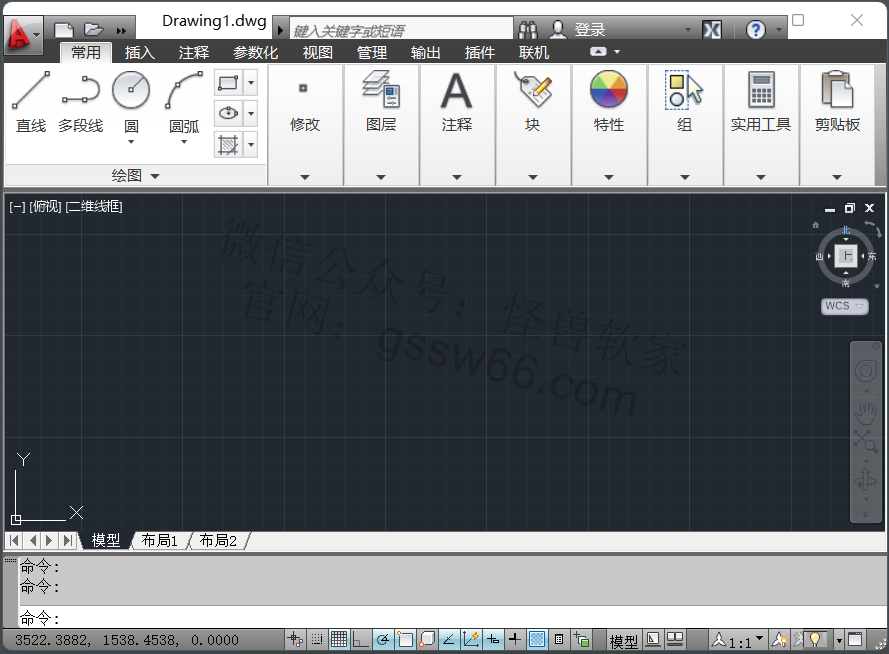The height and width of the screenshot is (654, 889).
Task: Toggle grid display in status bar
Action: click(339, 640)
